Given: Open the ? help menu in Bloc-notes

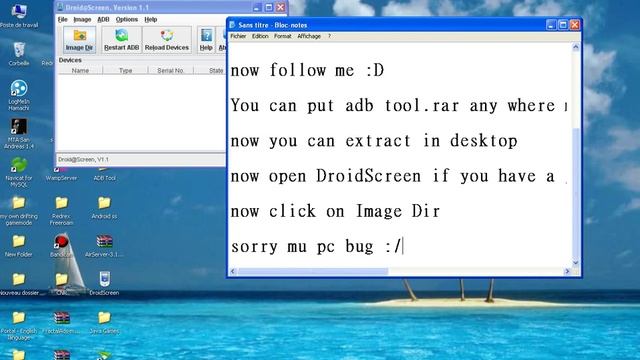Looking at the screenshot, I should point(329,36).
